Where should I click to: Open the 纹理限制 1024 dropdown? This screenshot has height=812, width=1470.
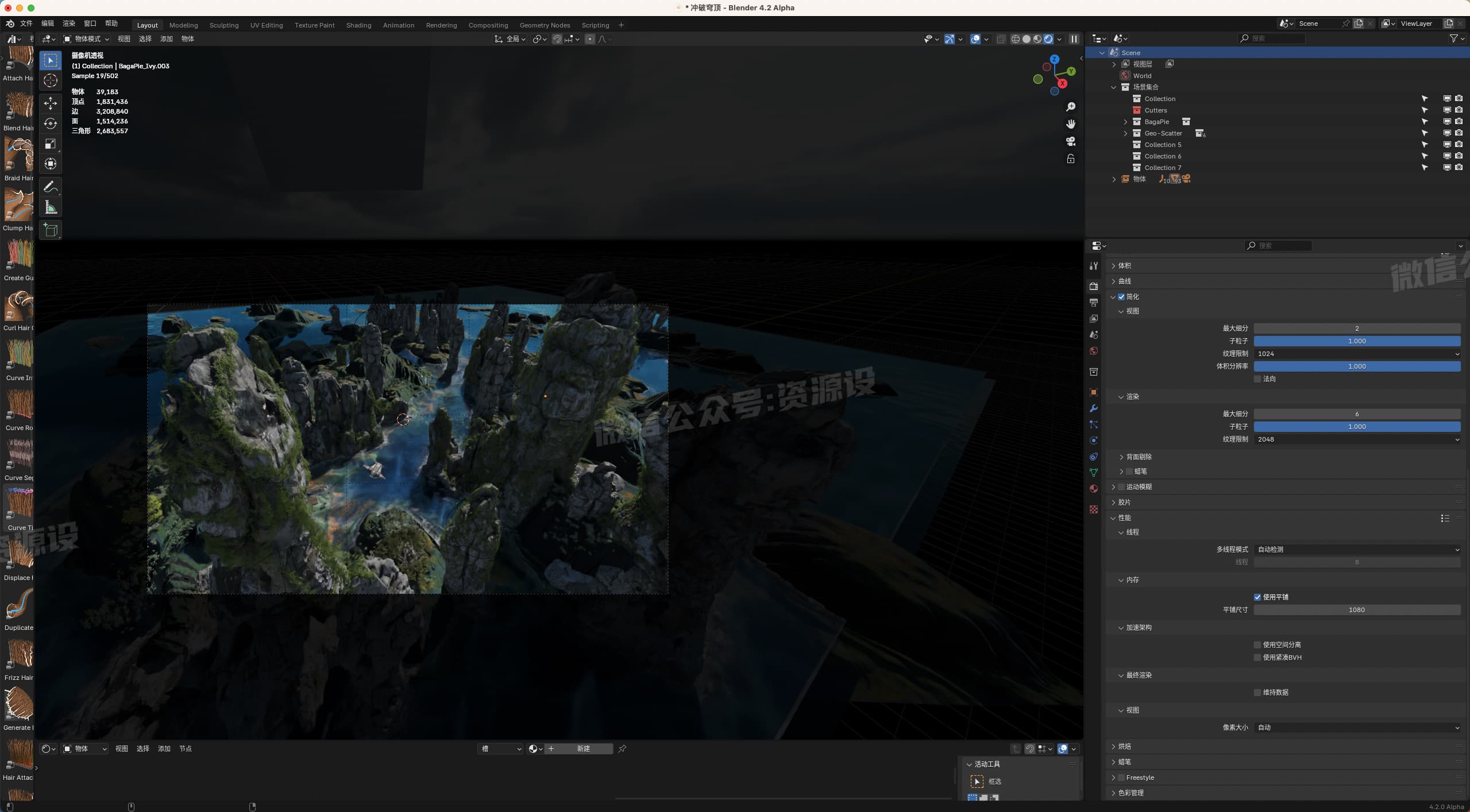pos(1357,354)
